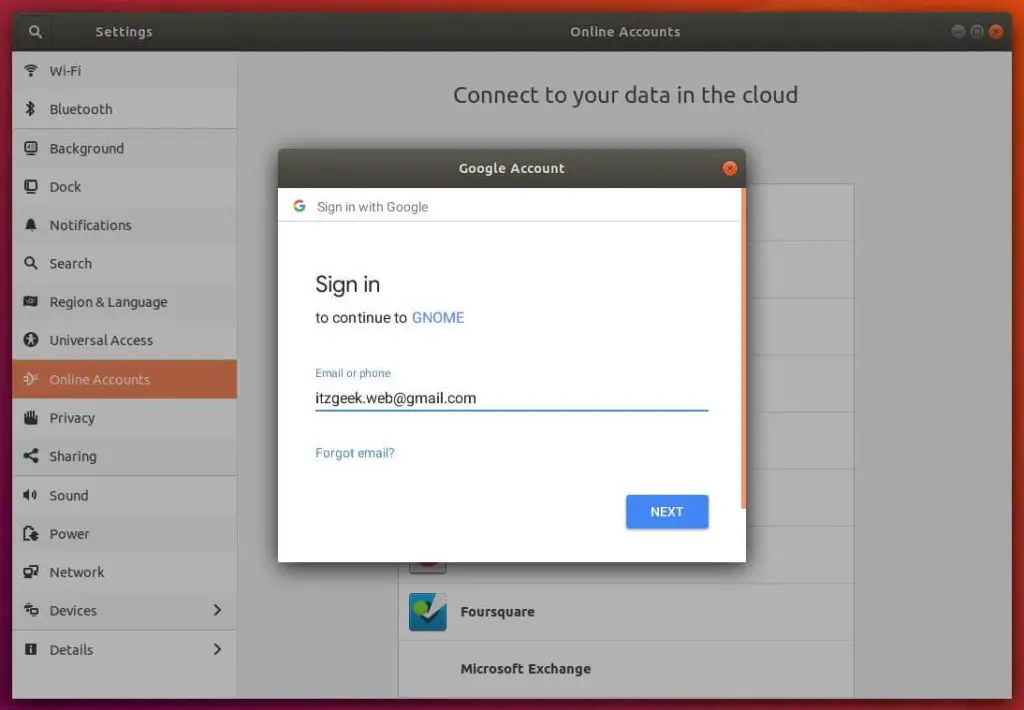Image resolution: width=1024 pixels, height=710 pixels.
Task: Expand the Devices submenu chevron
Action: click(217, 610)
